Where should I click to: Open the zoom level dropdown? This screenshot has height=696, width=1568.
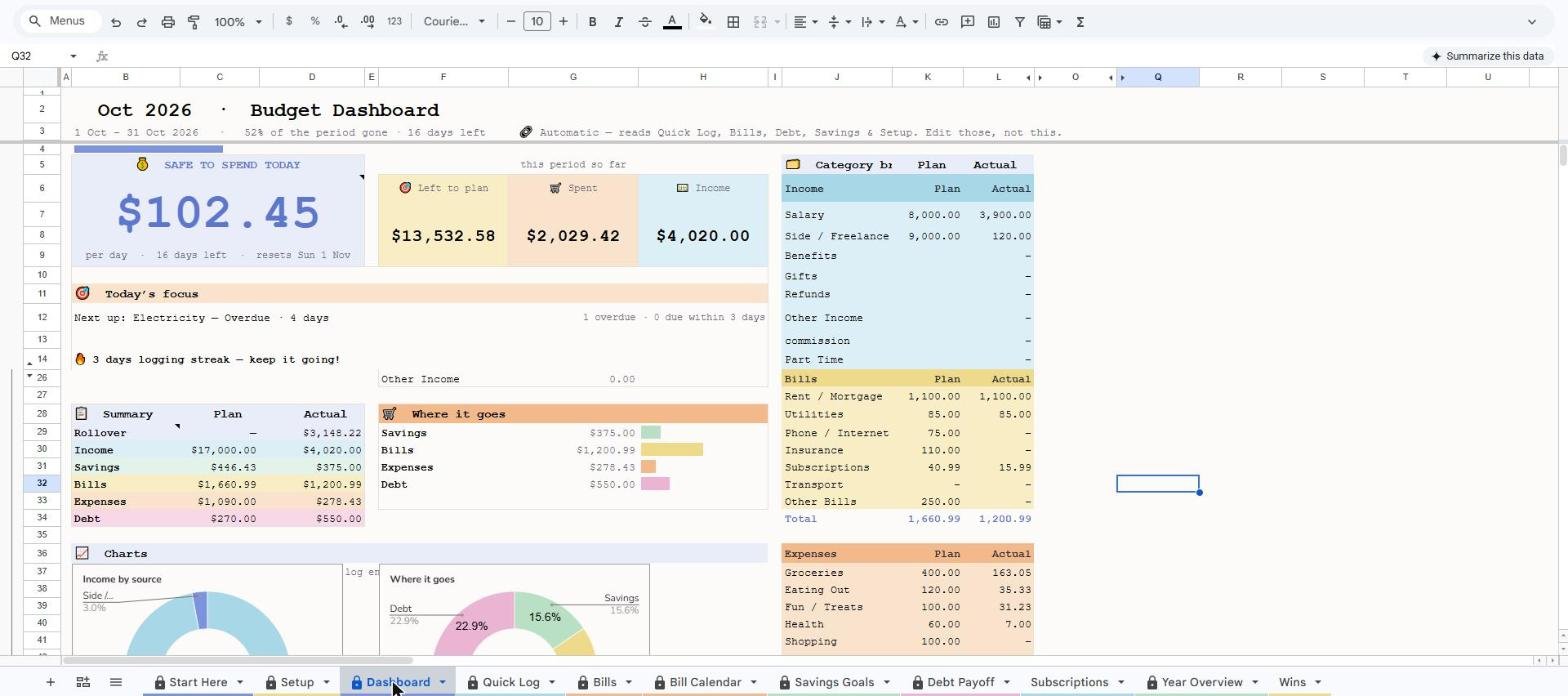click(238, 22)
